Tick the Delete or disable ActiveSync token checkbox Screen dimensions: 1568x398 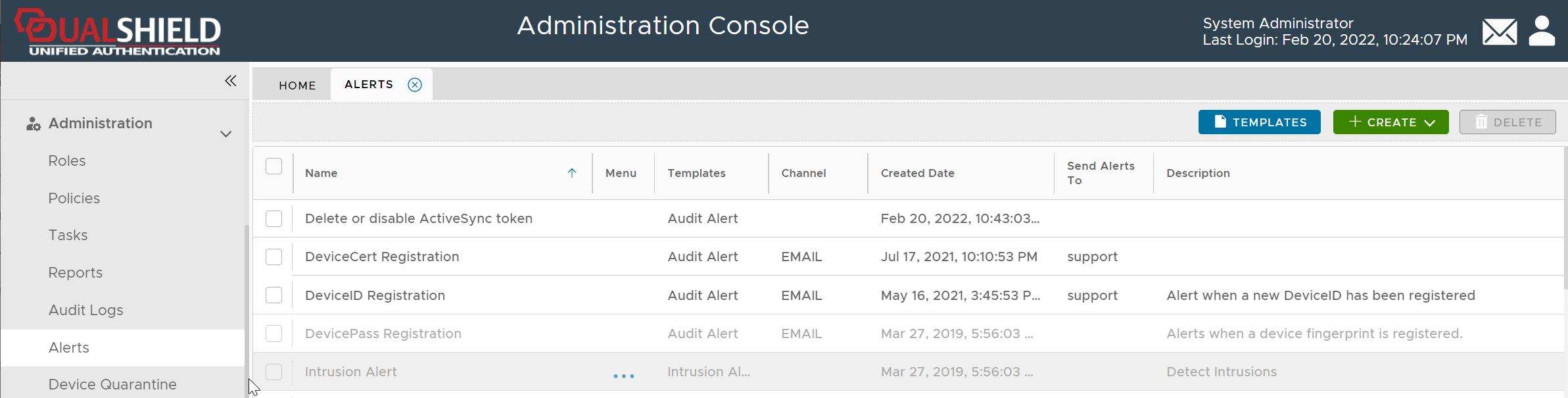273,218
